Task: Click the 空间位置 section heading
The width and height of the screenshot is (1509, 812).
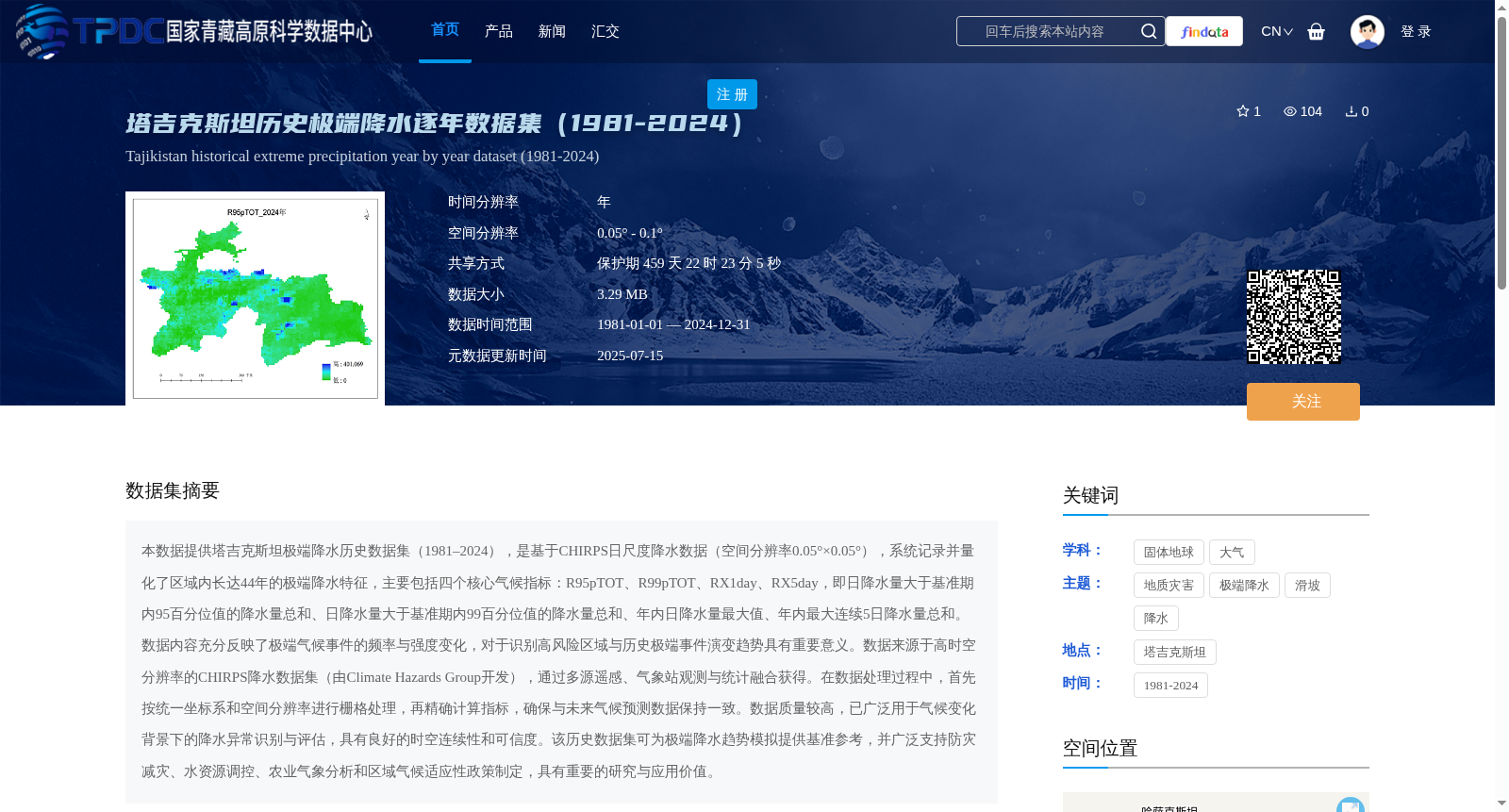Action: tap(1100, 749)
